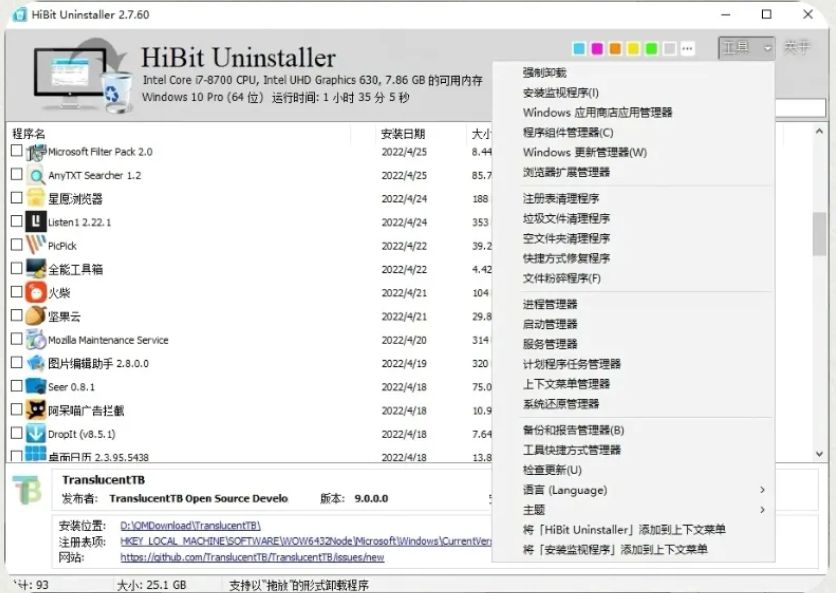
Task: Click the HiBit Uninstaller title bar icon
Action: pos(20,14)
